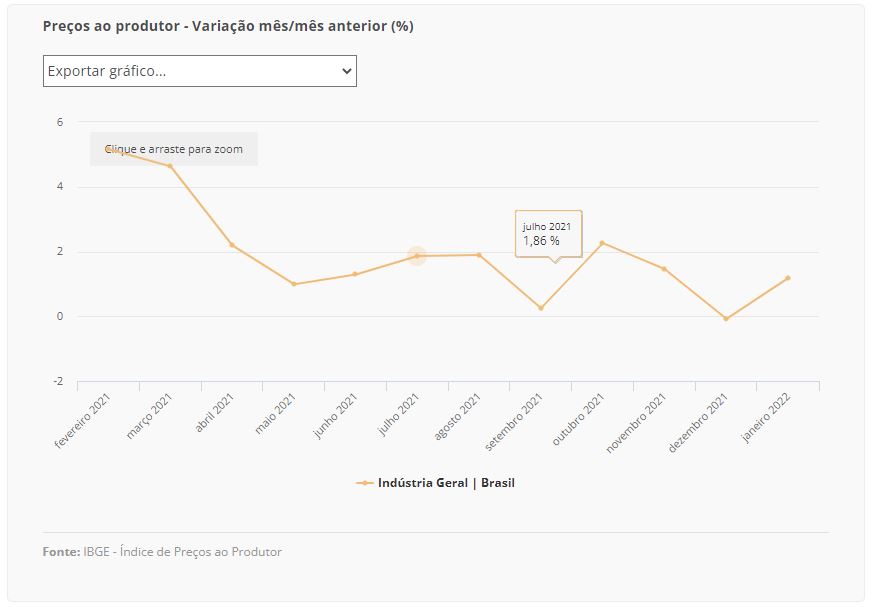Click the abril 2021 data point
The width and height of the screenshot is (872, 609).
[232, 245]
